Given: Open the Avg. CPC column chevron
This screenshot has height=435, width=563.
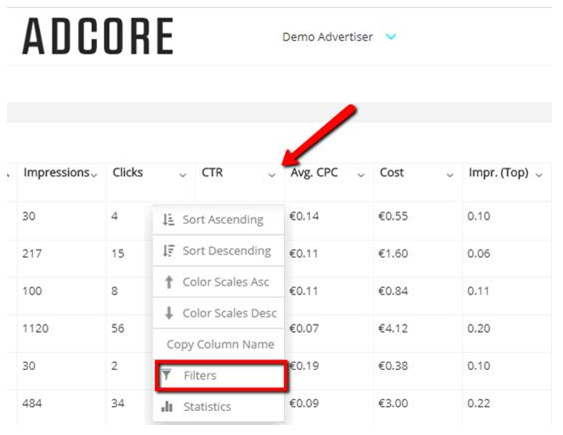Looking at the screenshot, I should 361,175.
